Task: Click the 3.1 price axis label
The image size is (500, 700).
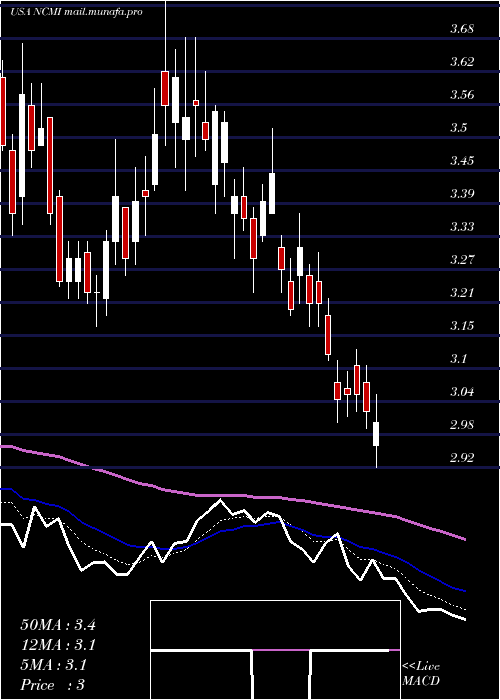Action: point(458,358)
